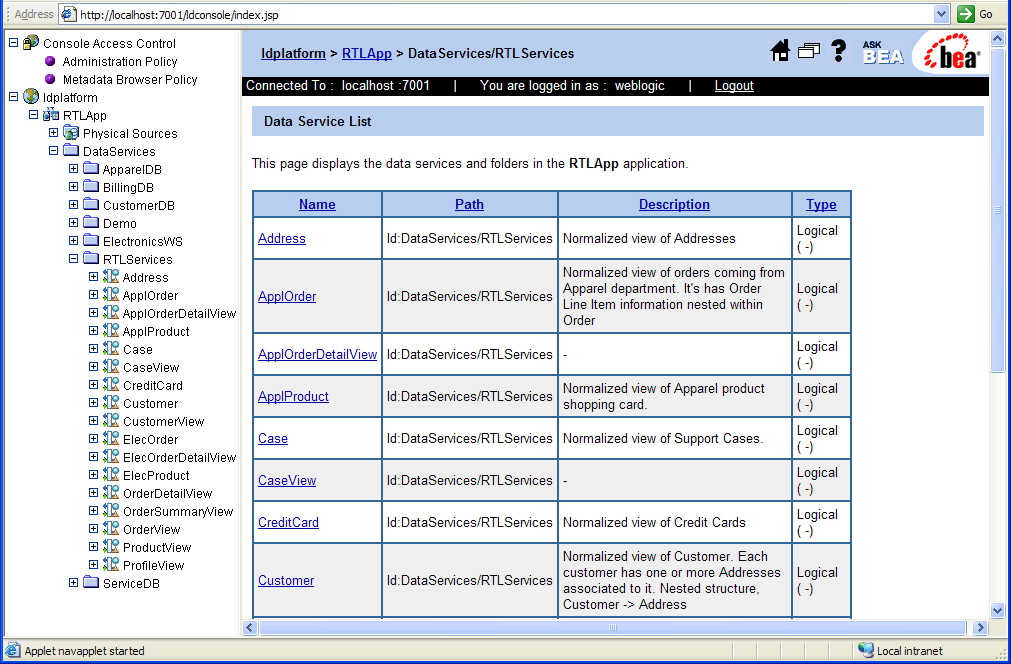Click the ProfileView data service icon in tree
1011x664 pixels.
click(111, 565)
